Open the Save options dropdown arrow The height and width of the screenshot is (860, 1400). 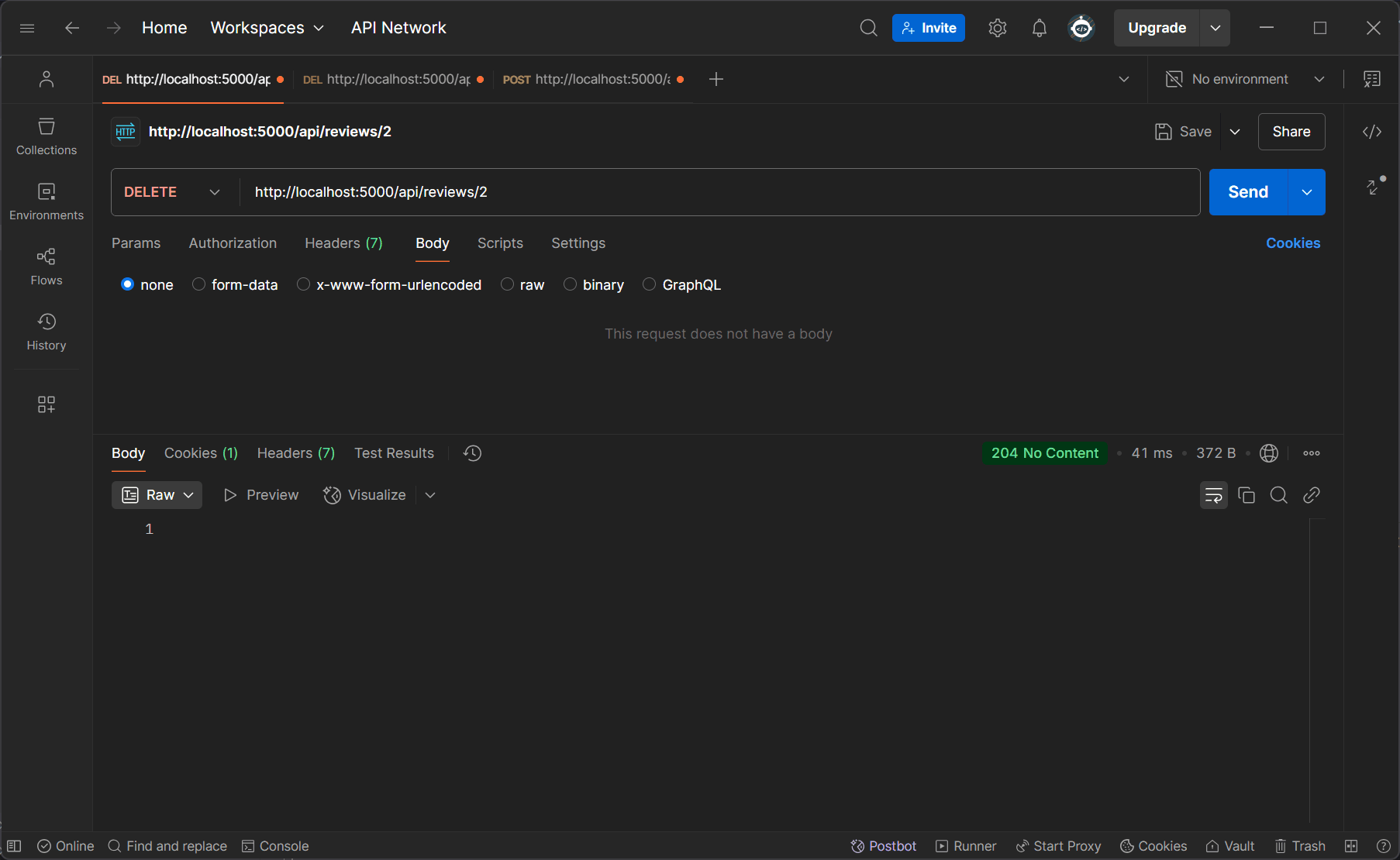click(x=1235, y=132)
